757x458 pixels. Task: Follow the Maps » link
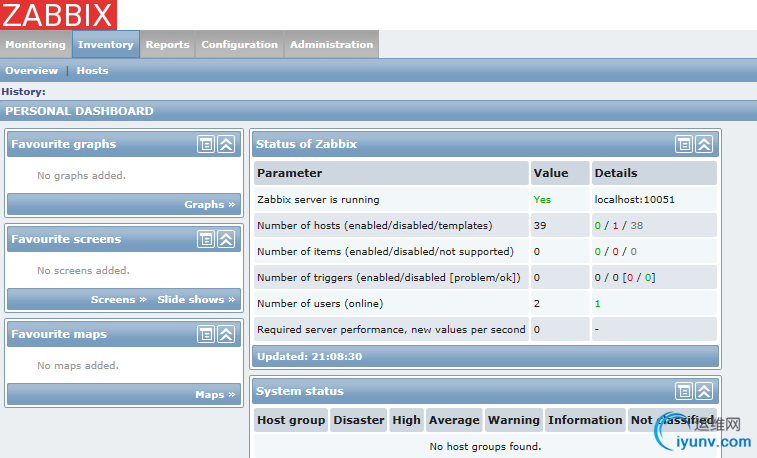(215, 395)
